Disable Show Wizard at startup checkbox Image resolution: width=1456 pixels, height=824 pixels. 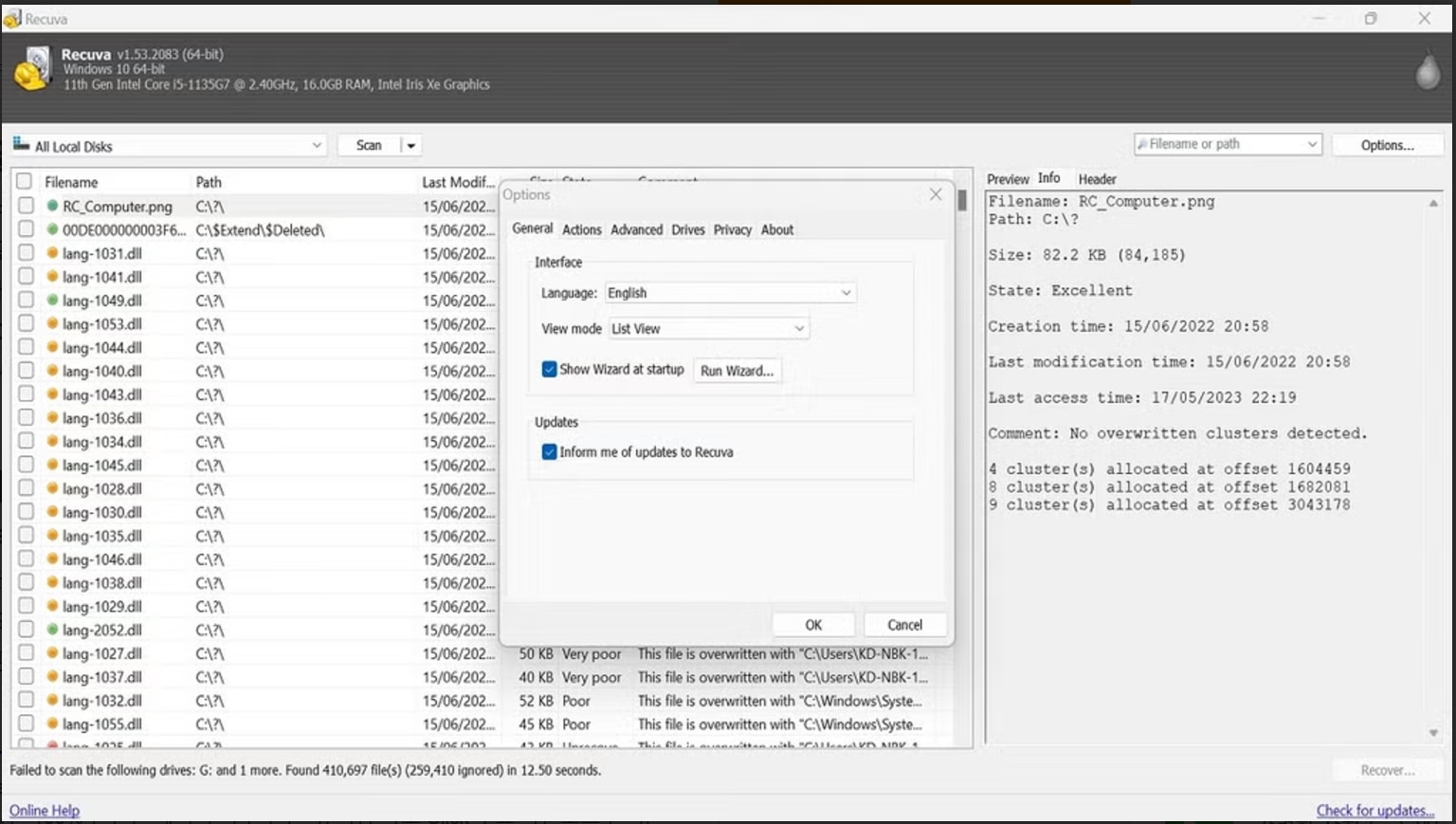point(549,369)
